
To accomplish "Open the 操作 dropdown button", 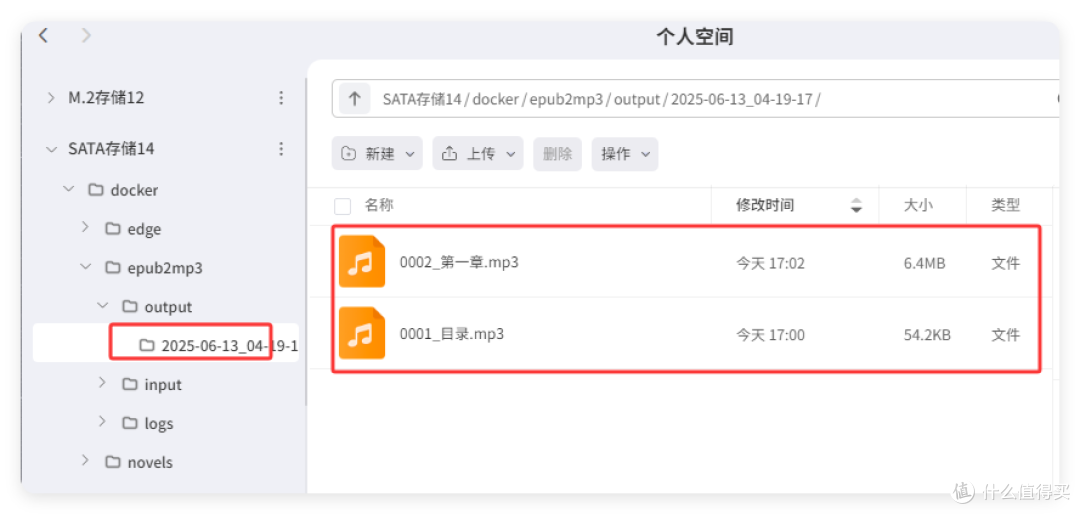I will point(625,154).
